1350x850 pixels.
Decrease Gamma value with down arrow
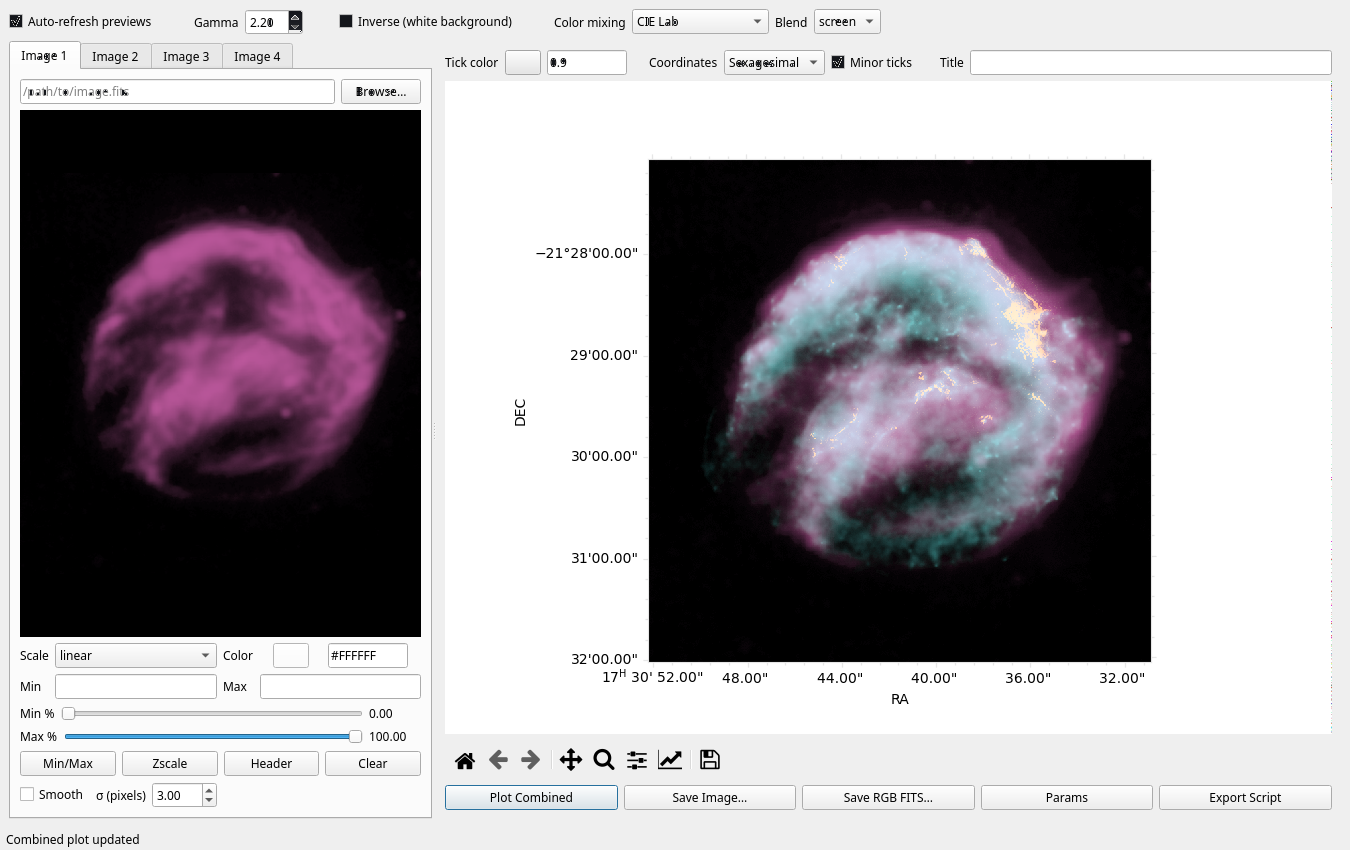[295, 27]
